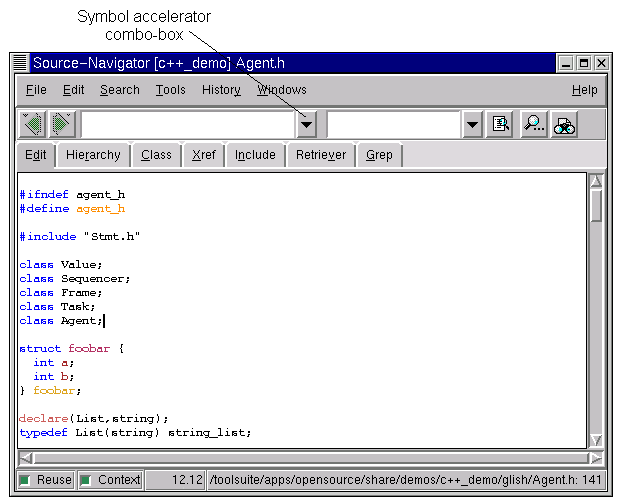Switch to the Grep tab
Image resolution: width=618 pixels, height=504 pixels.
(x=379, y=155)
